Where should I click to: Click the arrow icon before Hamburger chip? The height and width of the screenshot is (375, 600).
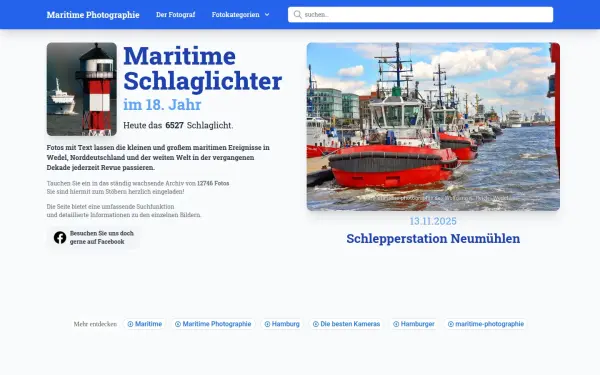[x=396, y=324]
